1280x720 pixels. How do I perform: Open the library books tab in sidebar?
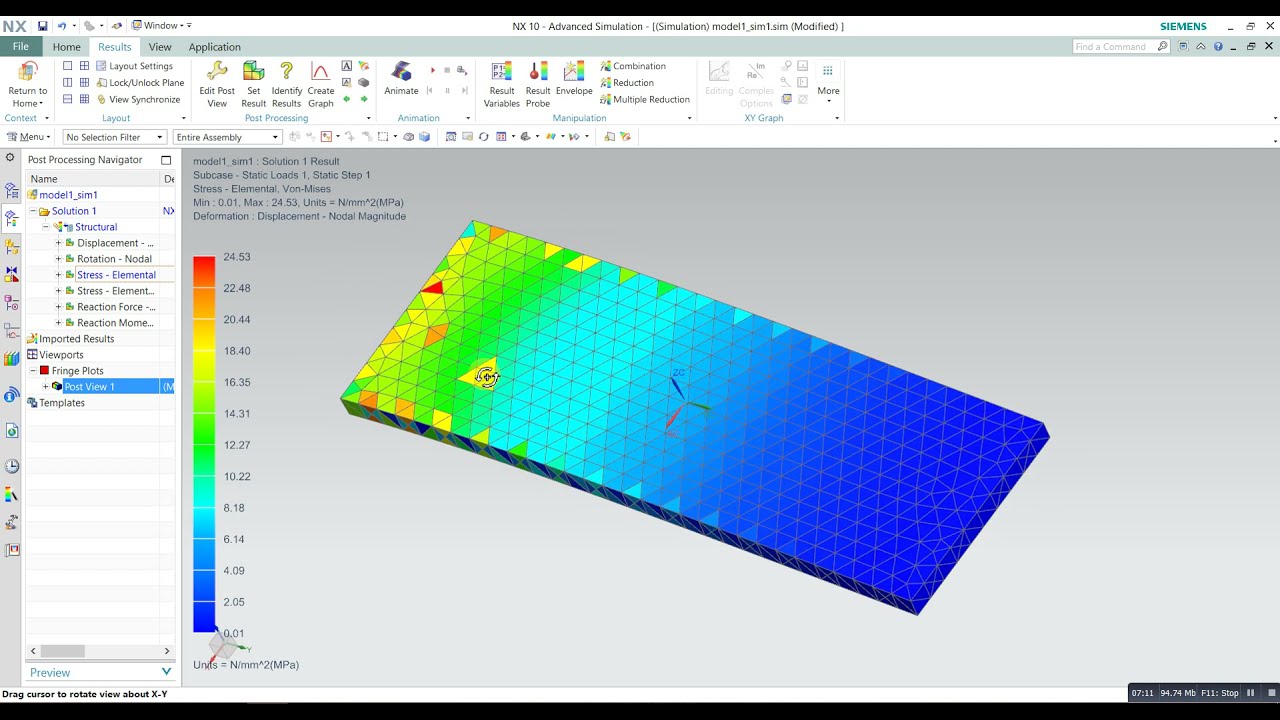click(x=12, y=358)
